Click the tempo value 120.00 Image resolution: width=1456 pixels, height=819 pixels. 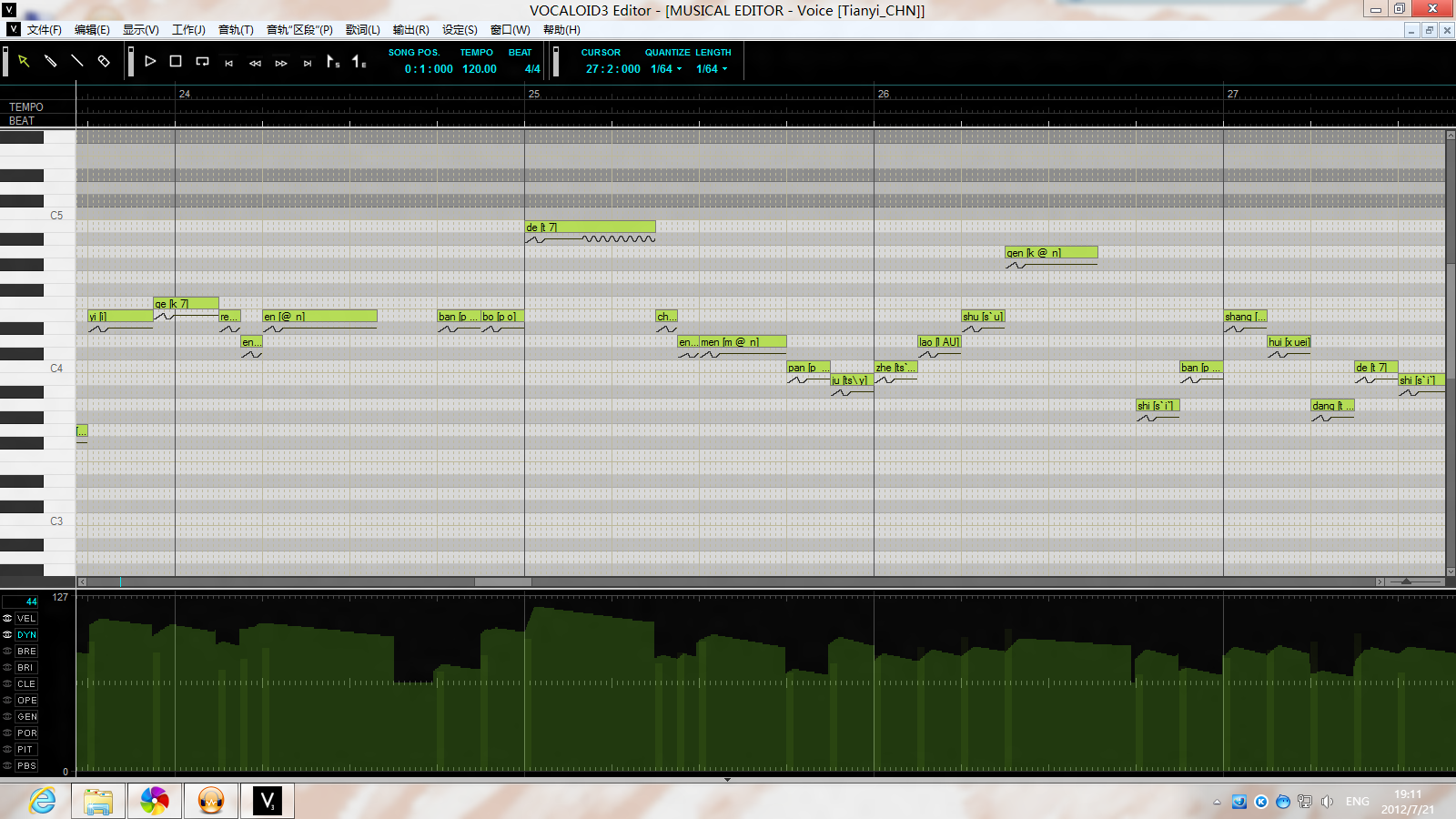(480, 69)
